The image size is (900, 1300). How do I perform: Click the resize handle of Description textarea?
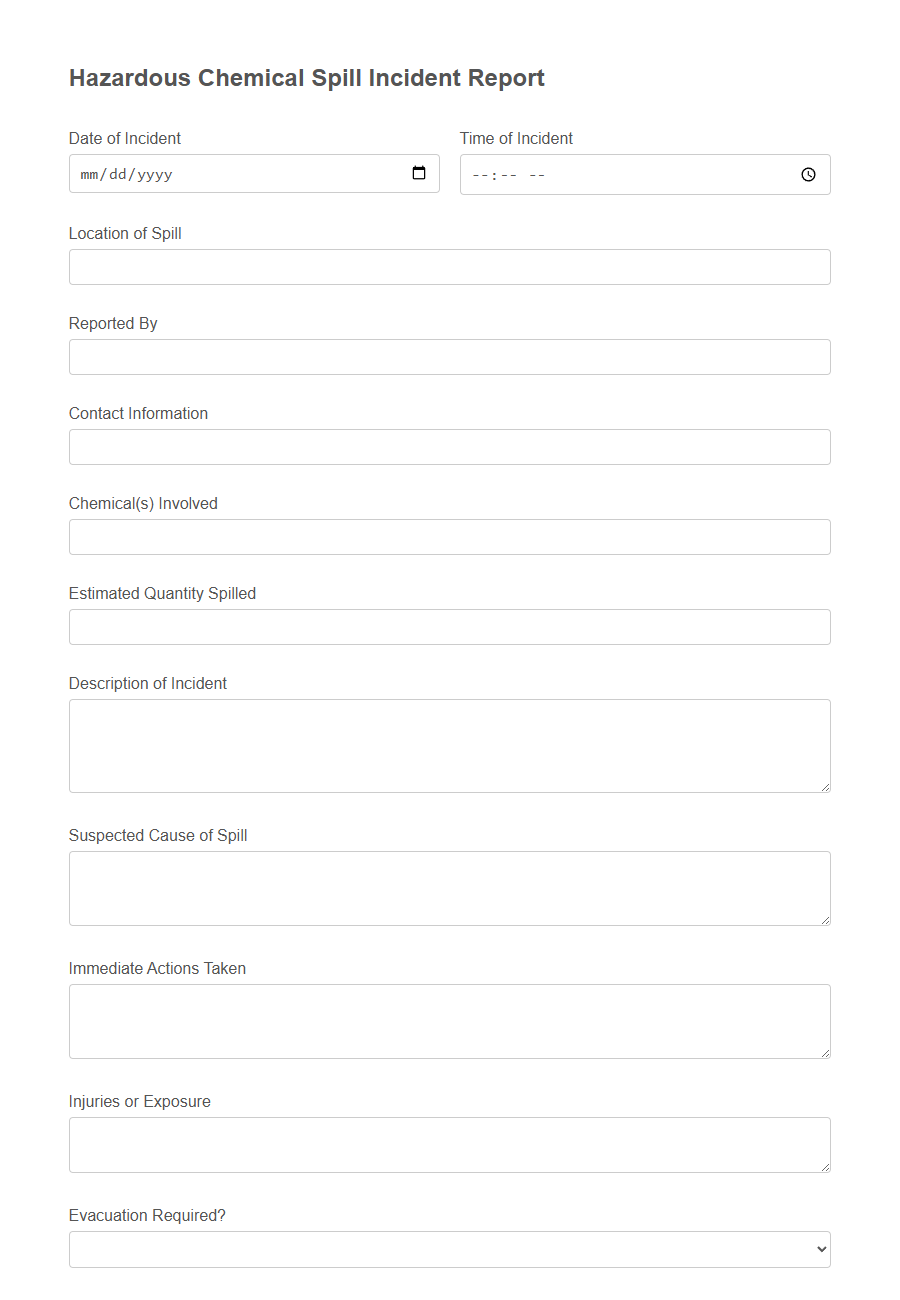click(826, 789)
